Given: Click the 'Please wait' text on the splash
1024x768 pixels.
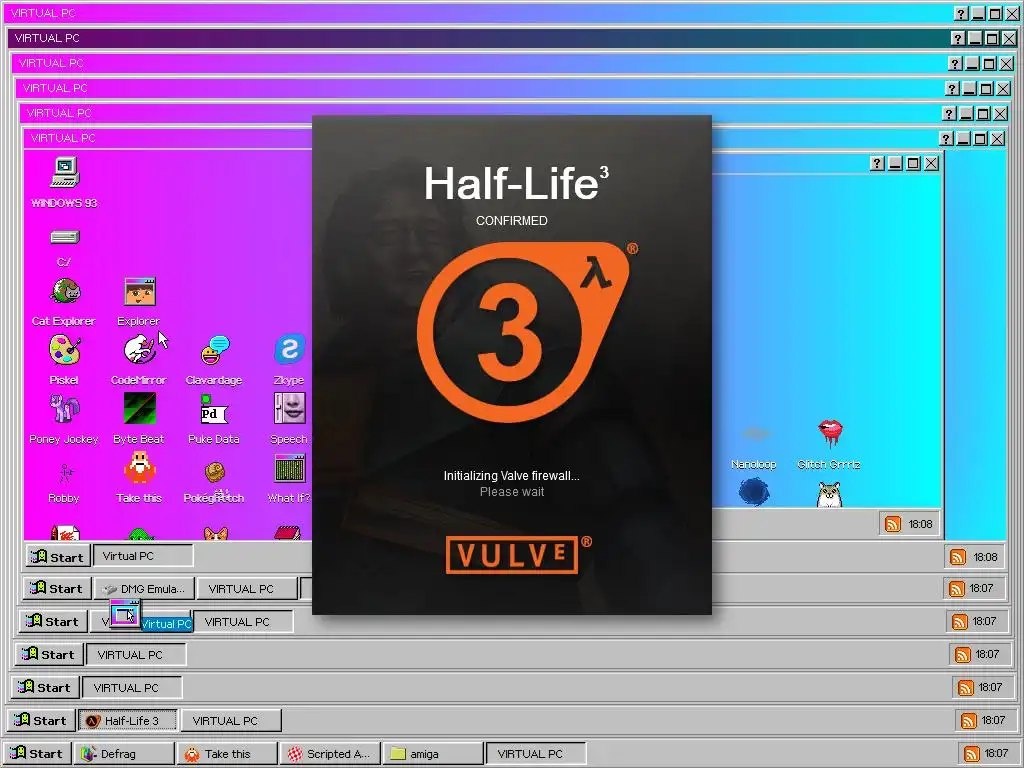Looking at the screenshot, I should (x=511, y=492).
